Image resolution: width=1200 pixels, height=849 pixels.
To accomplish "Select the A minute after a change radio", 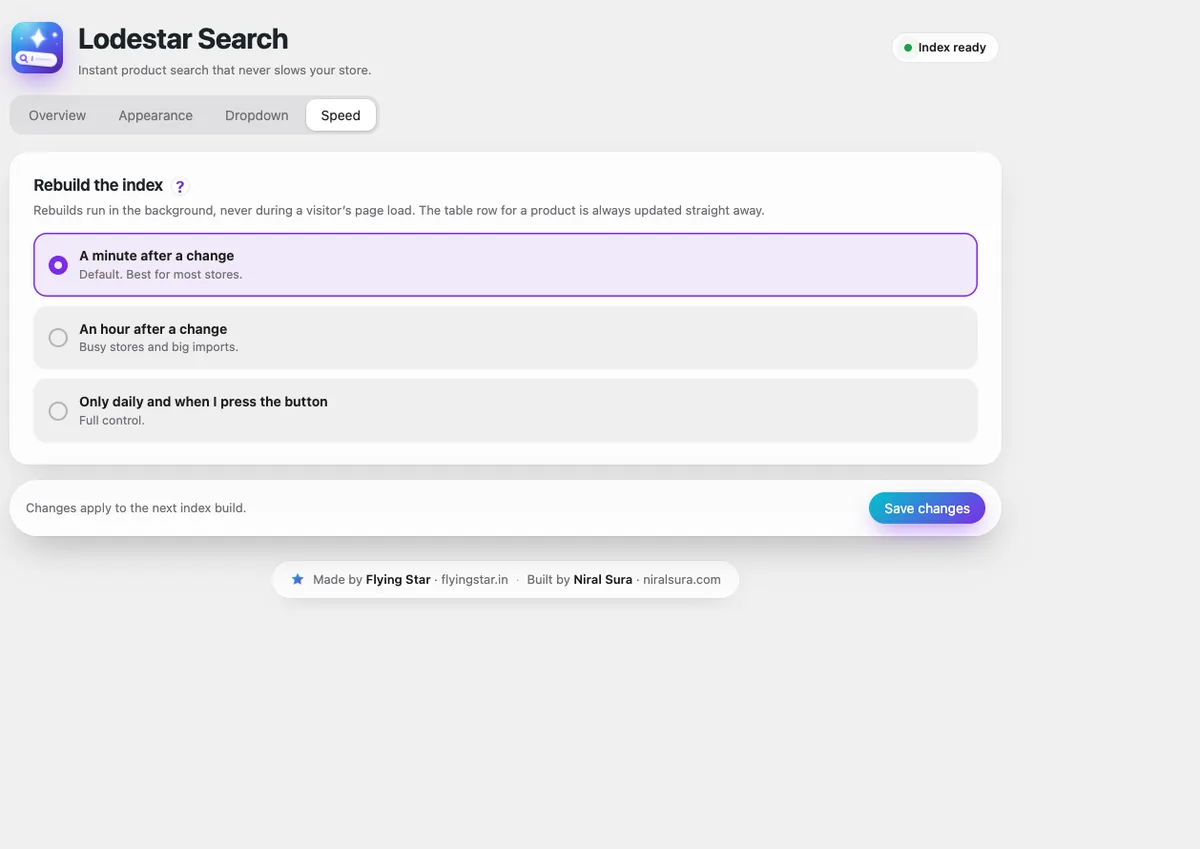I will point(58,265).
